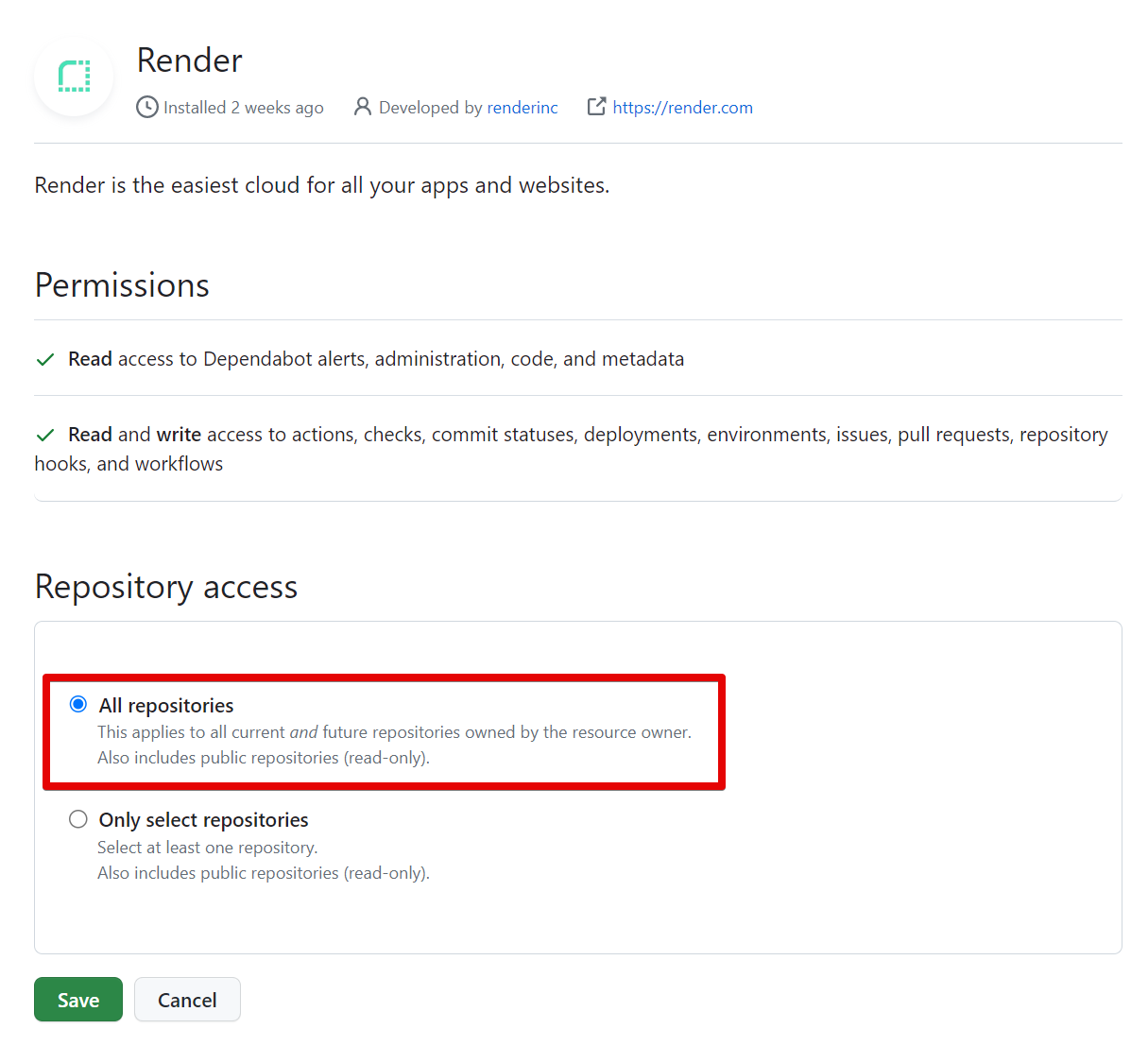Click the checkmark beside Read access permission
Image resolution: width=1148 pixels, height=1063 pixels.
tap(44, 359)
